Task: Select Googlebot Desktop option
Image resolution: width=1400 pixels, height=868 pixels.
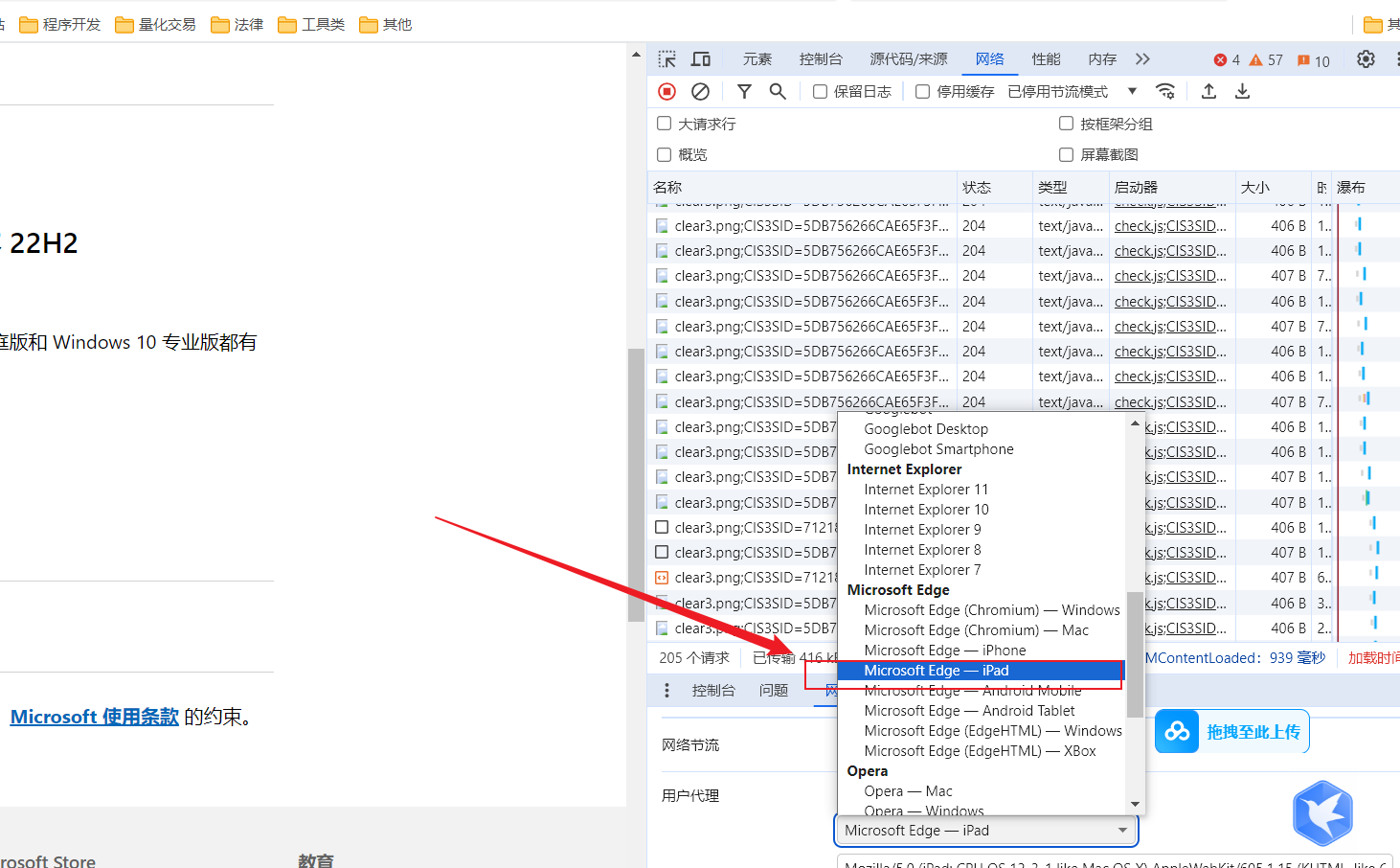Action: (980, 429)
